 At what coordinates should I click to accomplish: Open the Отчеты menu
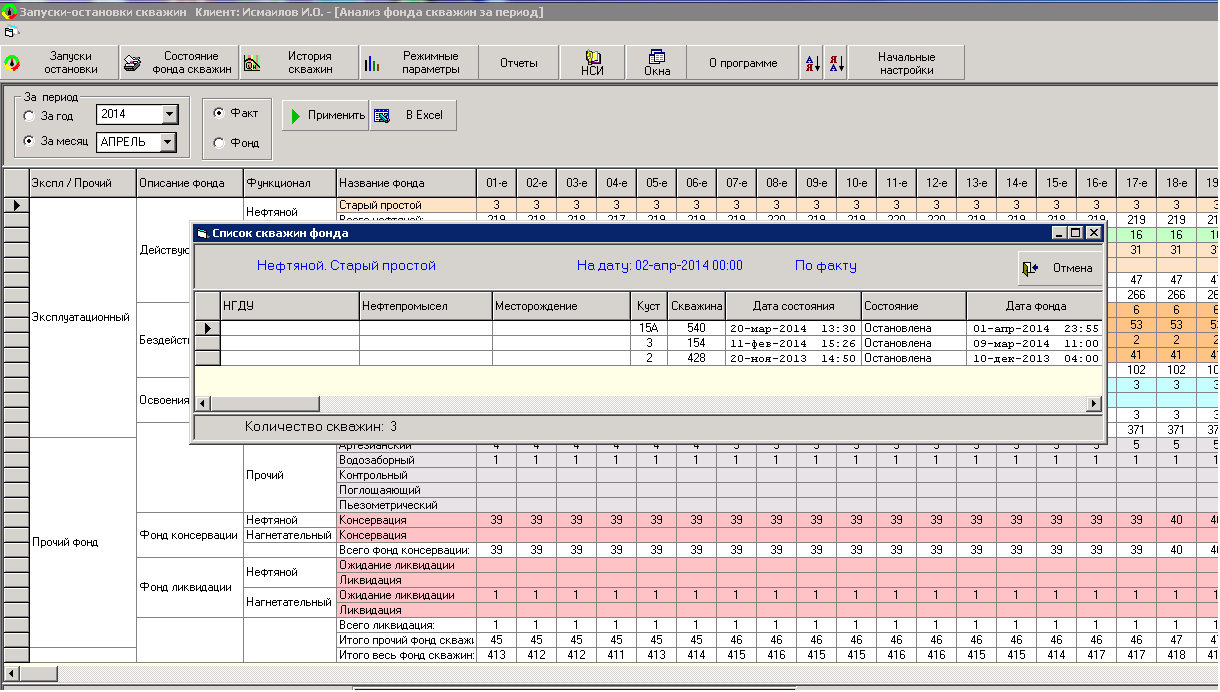519,63
